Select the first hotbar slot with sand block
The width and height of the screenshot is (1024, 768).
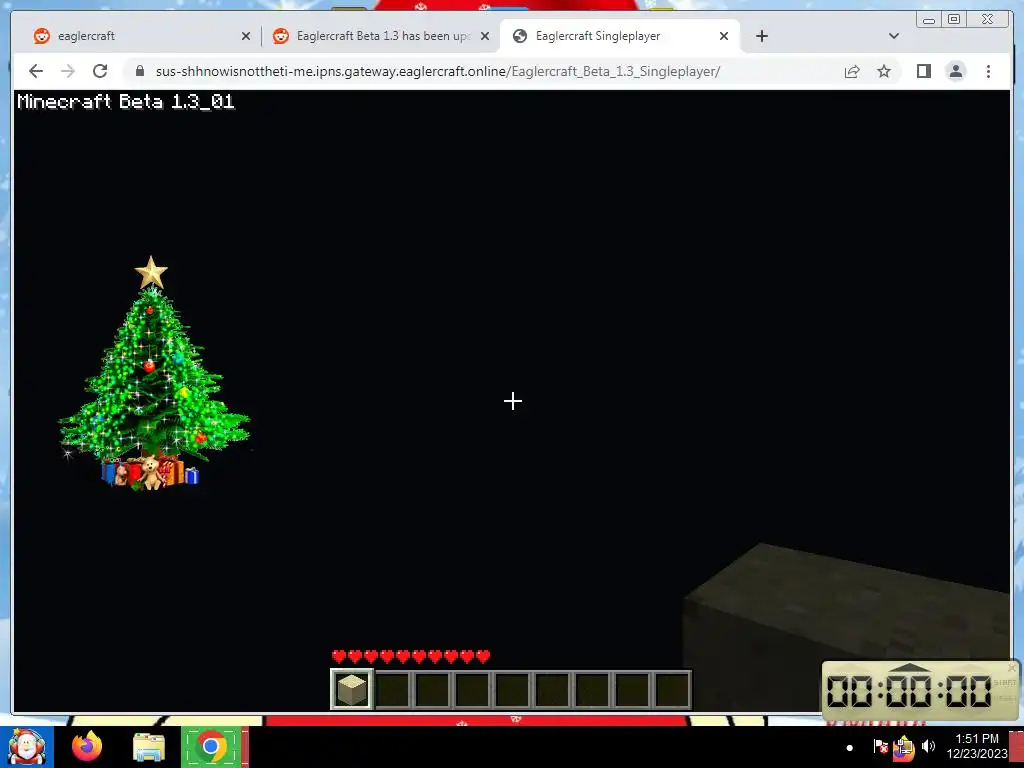[x=352, y=689]
